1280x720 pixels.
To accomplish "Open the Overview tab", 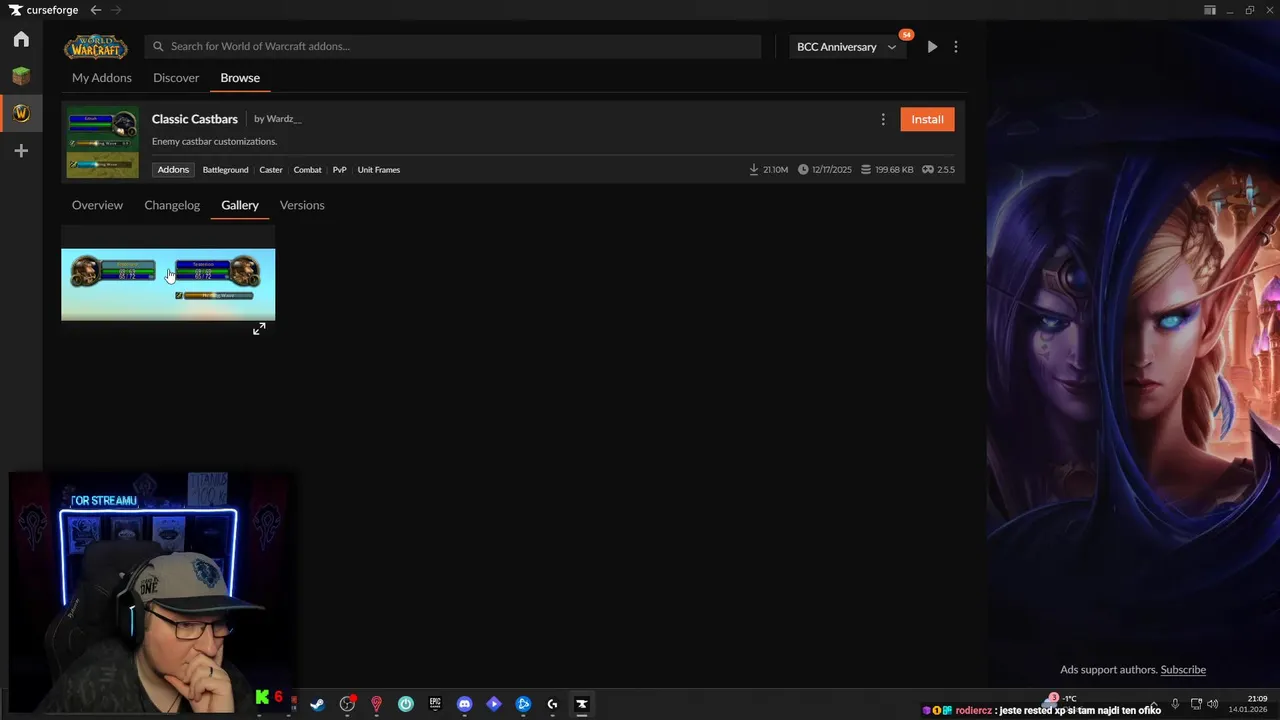I will point(97,205).
